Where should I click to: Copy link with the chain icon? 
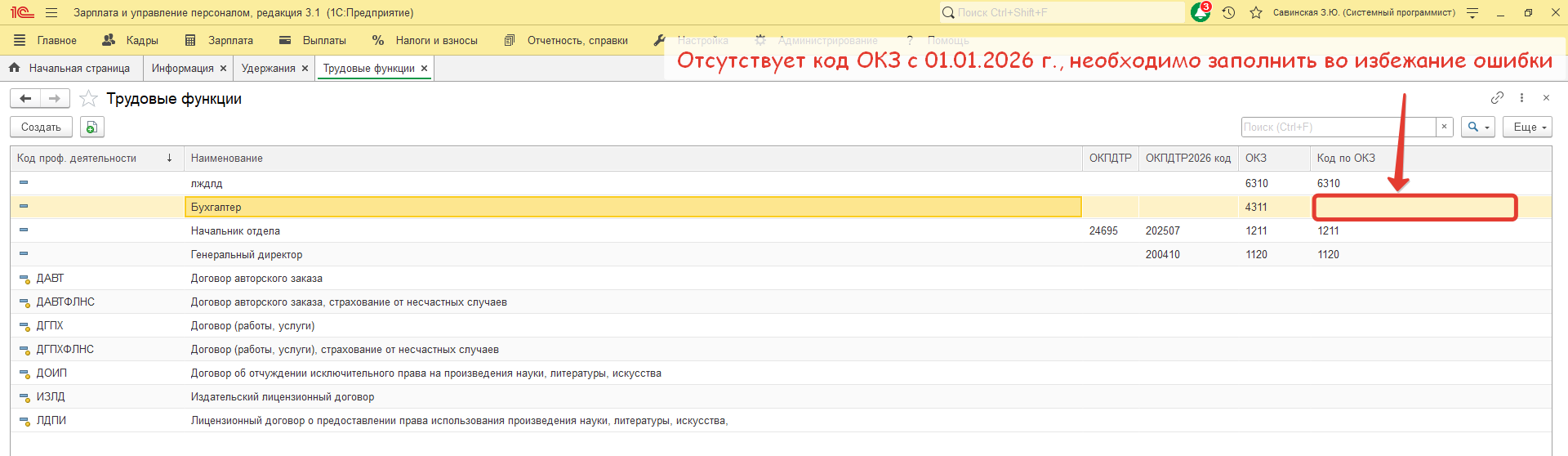tap(1497, 98)
